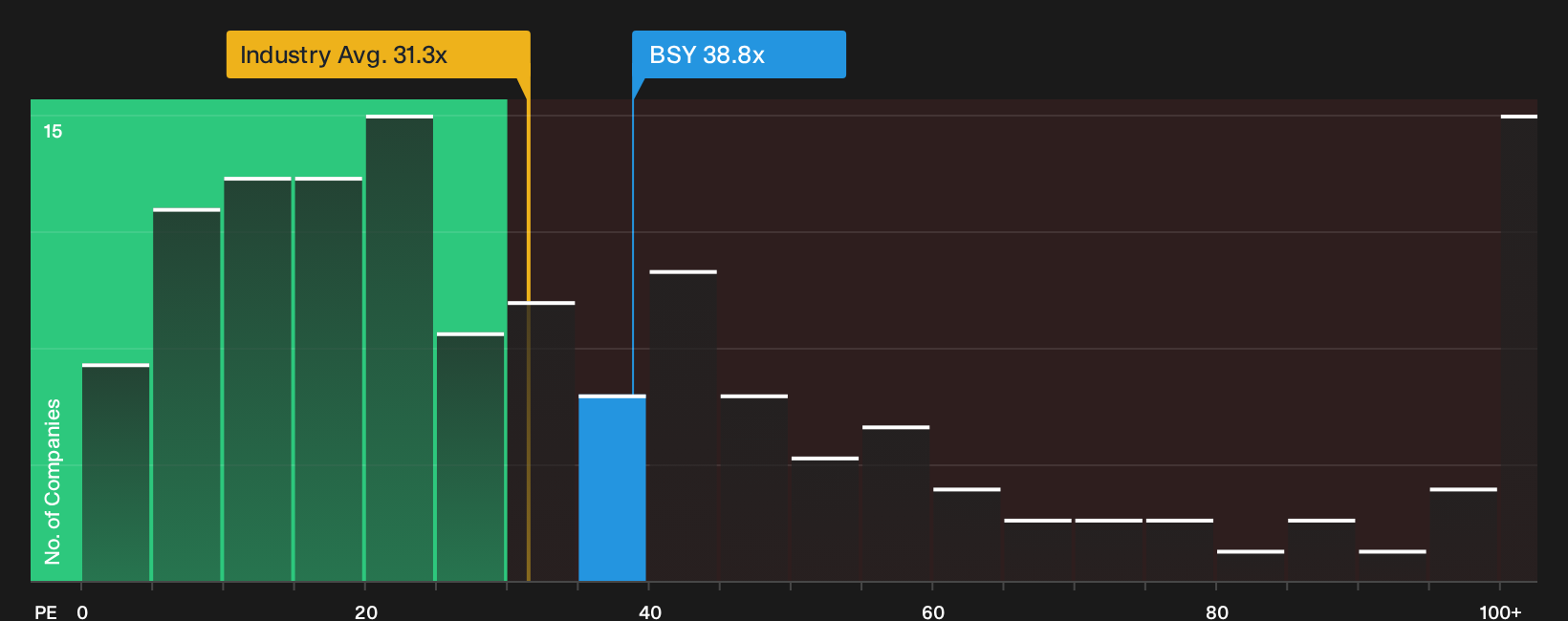Click the first green bar at PE 0-5

116,472
